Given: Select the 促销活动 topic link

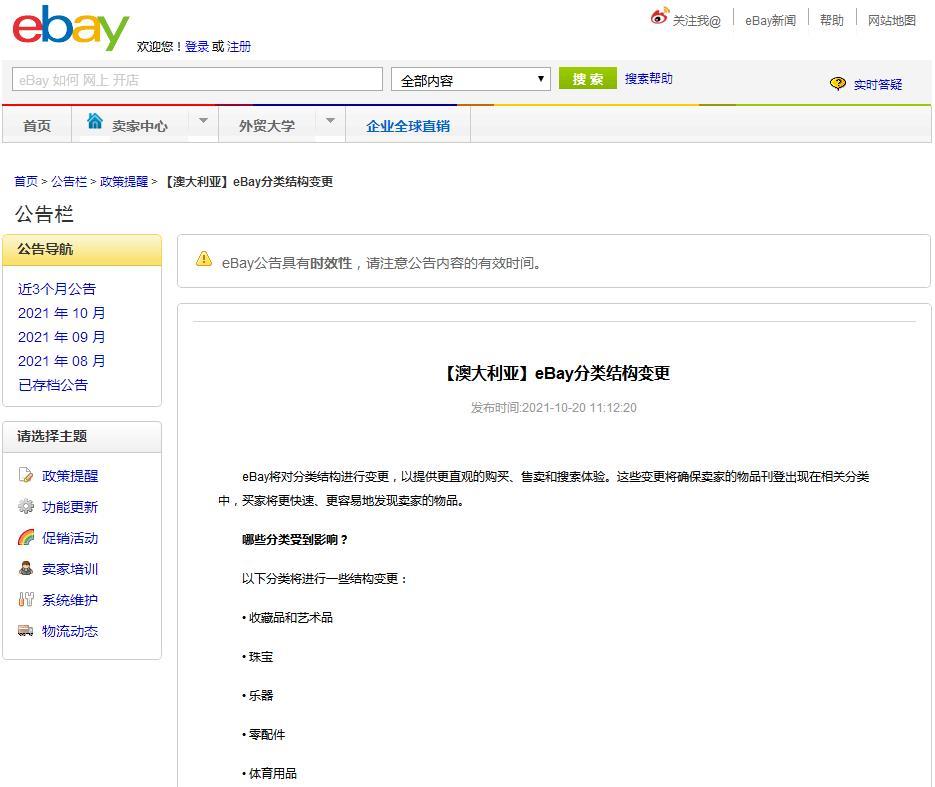Looking at the screenshot, I should click(x=70, y=538).
